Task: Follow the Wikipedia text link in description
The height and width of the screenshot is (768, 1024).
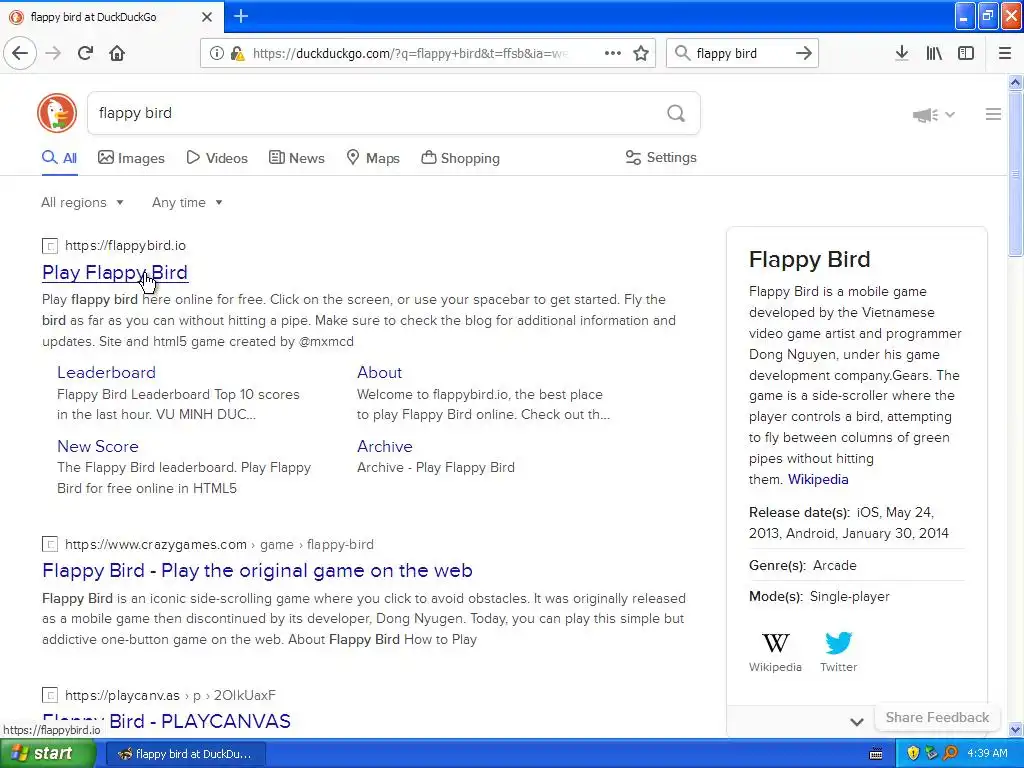Action: [x=818, y=479]
